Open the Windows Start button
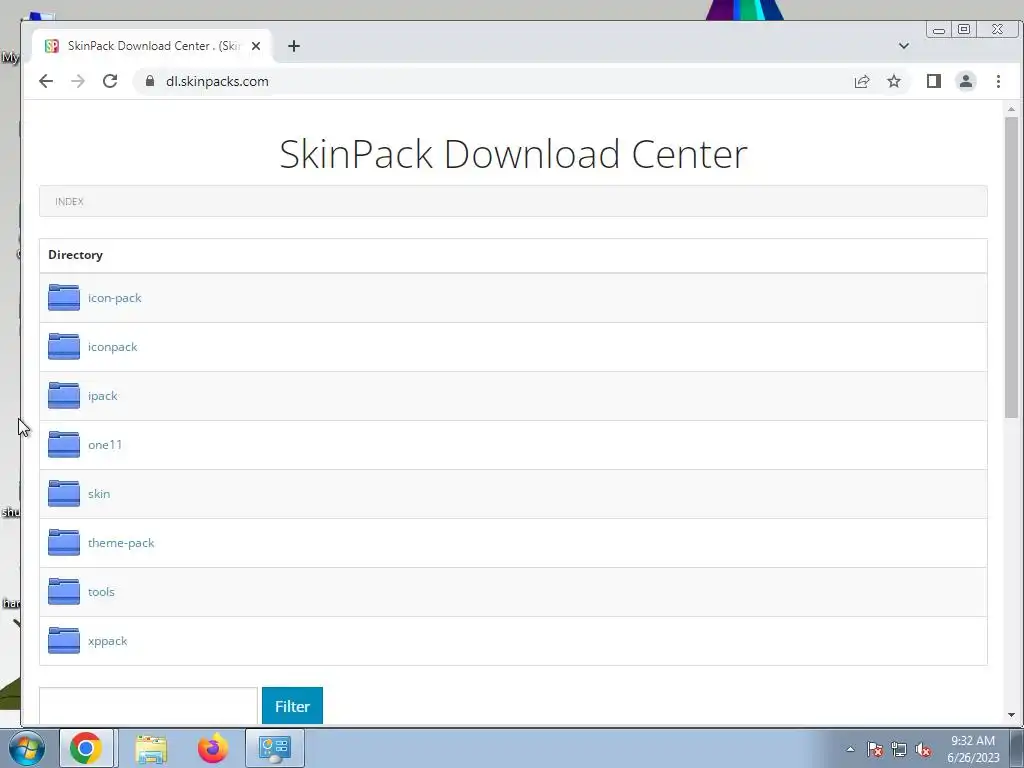Viewport: 1024px width, 768px height. tap(27, 748)
